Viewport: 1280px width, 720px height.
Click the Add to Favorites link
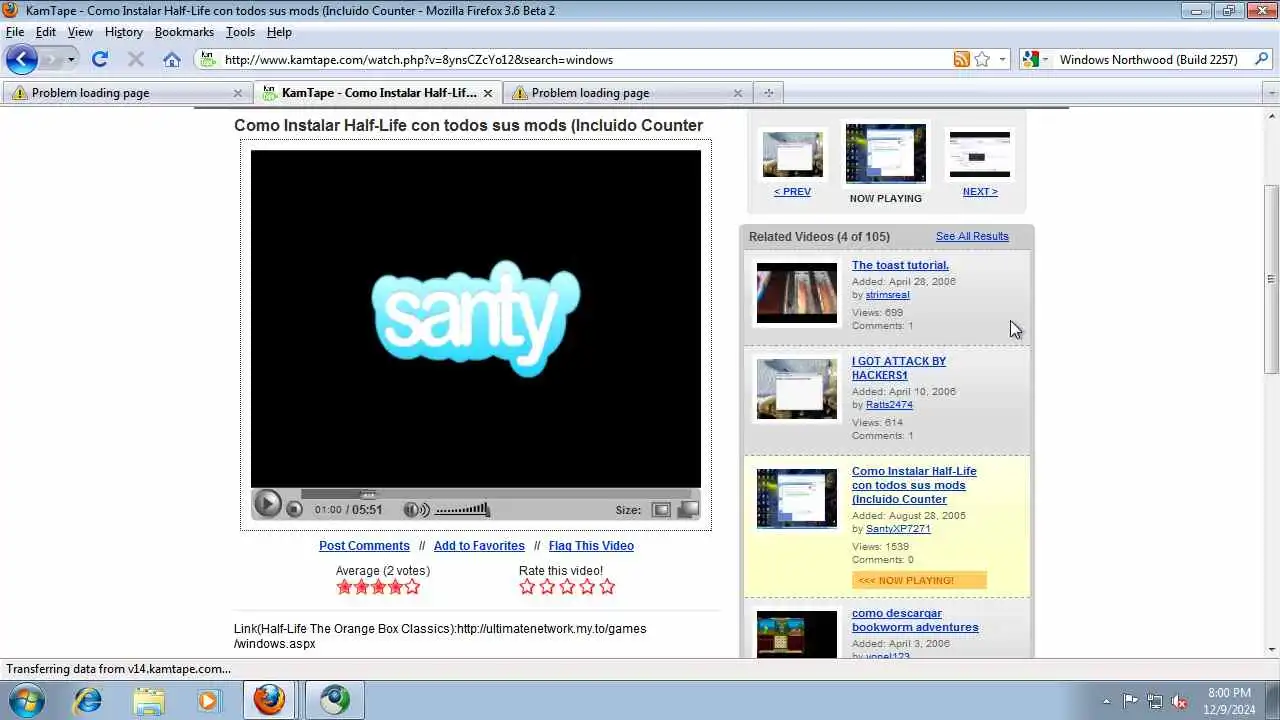tap(479, 546)
